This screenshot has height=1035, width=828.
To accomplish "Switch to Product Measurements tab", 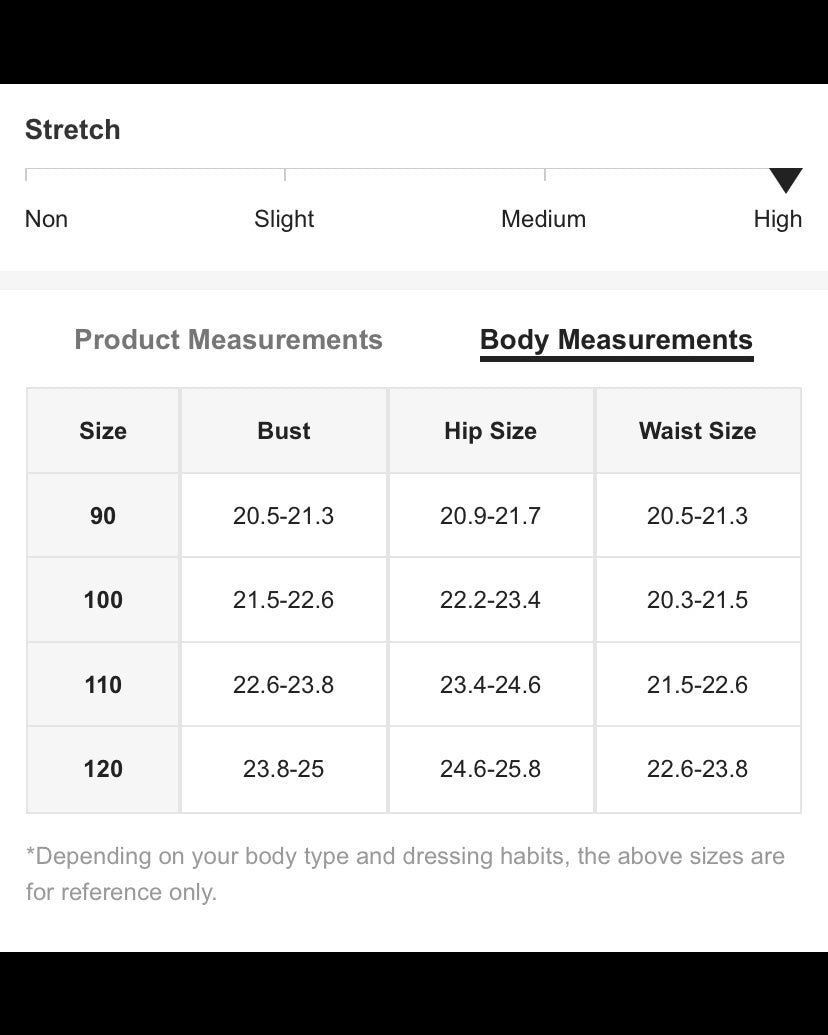I will (228, 340).
